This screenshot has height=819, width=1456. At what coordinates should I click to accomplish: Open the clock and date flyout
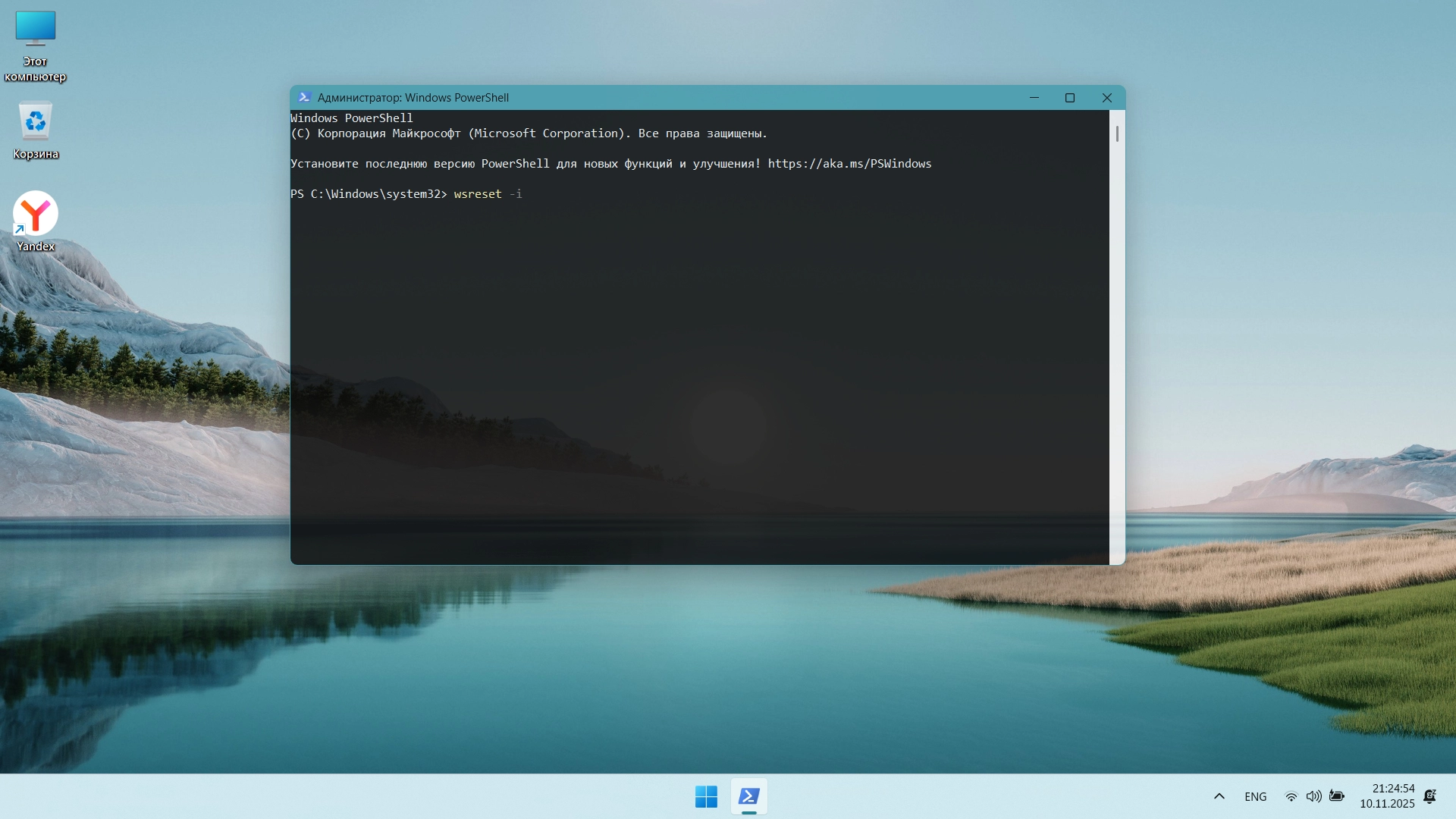click(1386, 796)
